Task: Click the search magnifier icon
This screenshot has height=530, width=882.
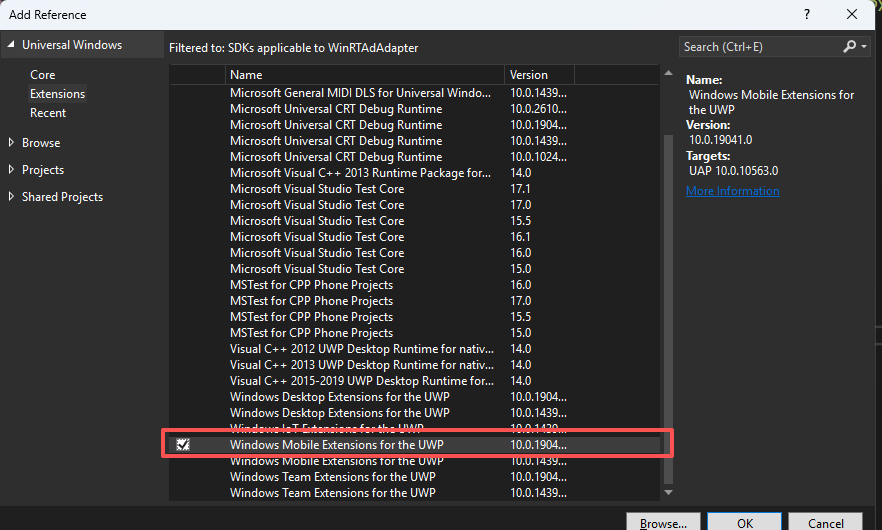Action: [x=849, y=46]
